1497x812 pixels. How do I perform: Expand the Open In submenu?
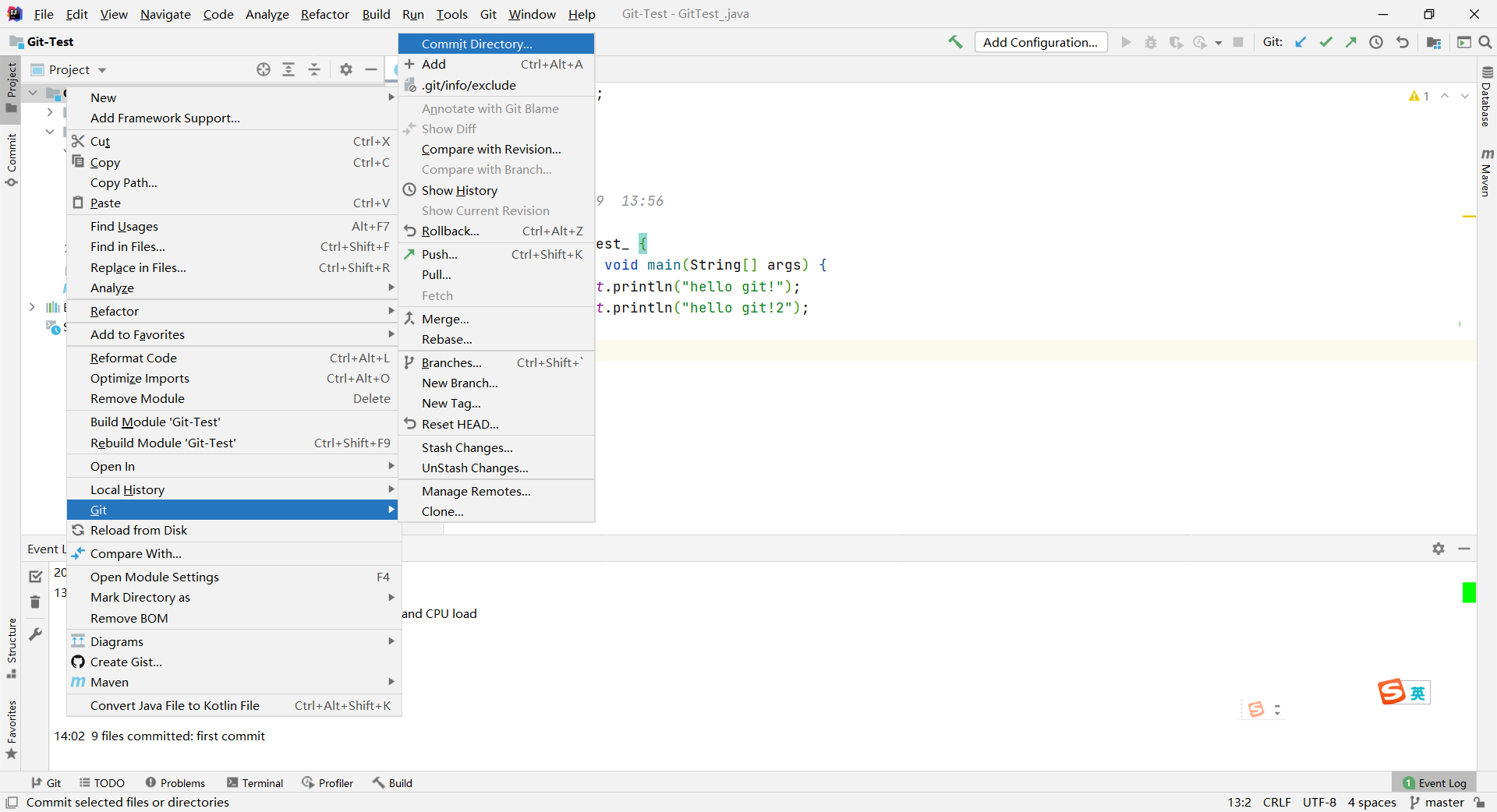pos(232,466)
